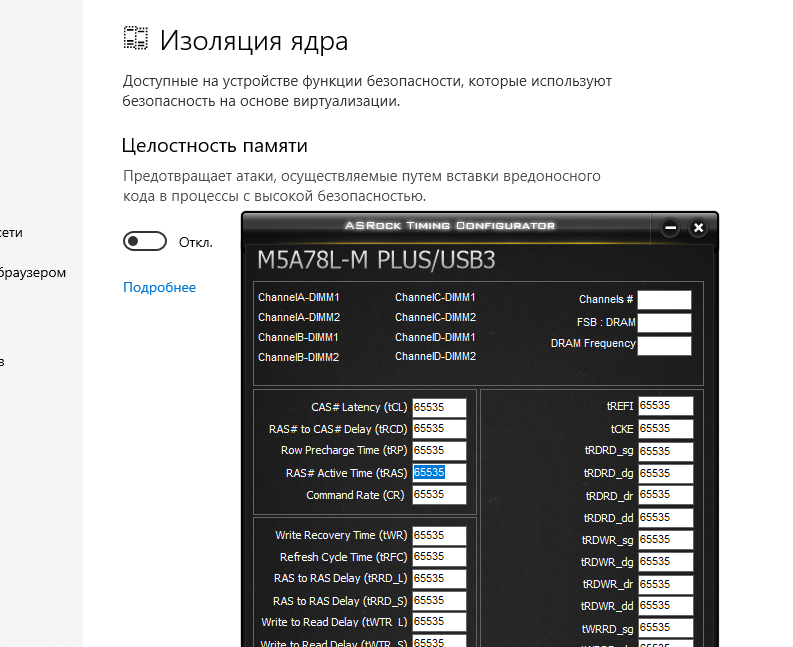Viewport: 793px width, 647px height.
Task: Select the FSB : DRAM field
Action: pyautogui.click(x=664, y=322)
